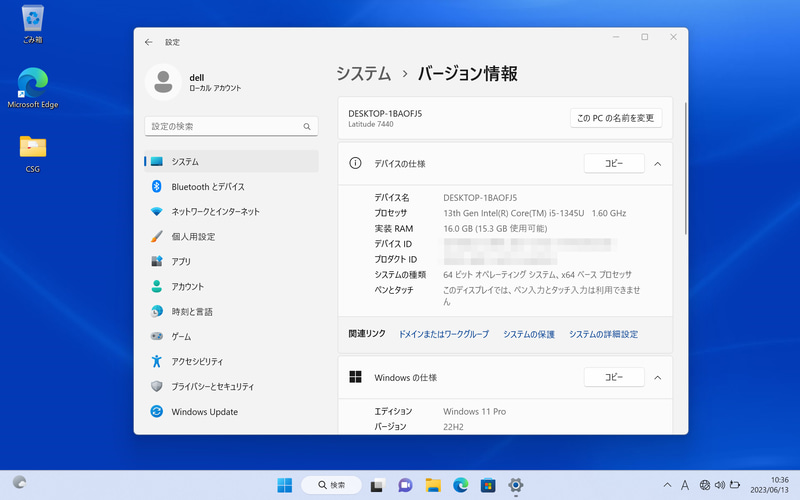Open システムの詳細設定 link
The width and height of the screenshot is (800, 500).
click(604, 334)
